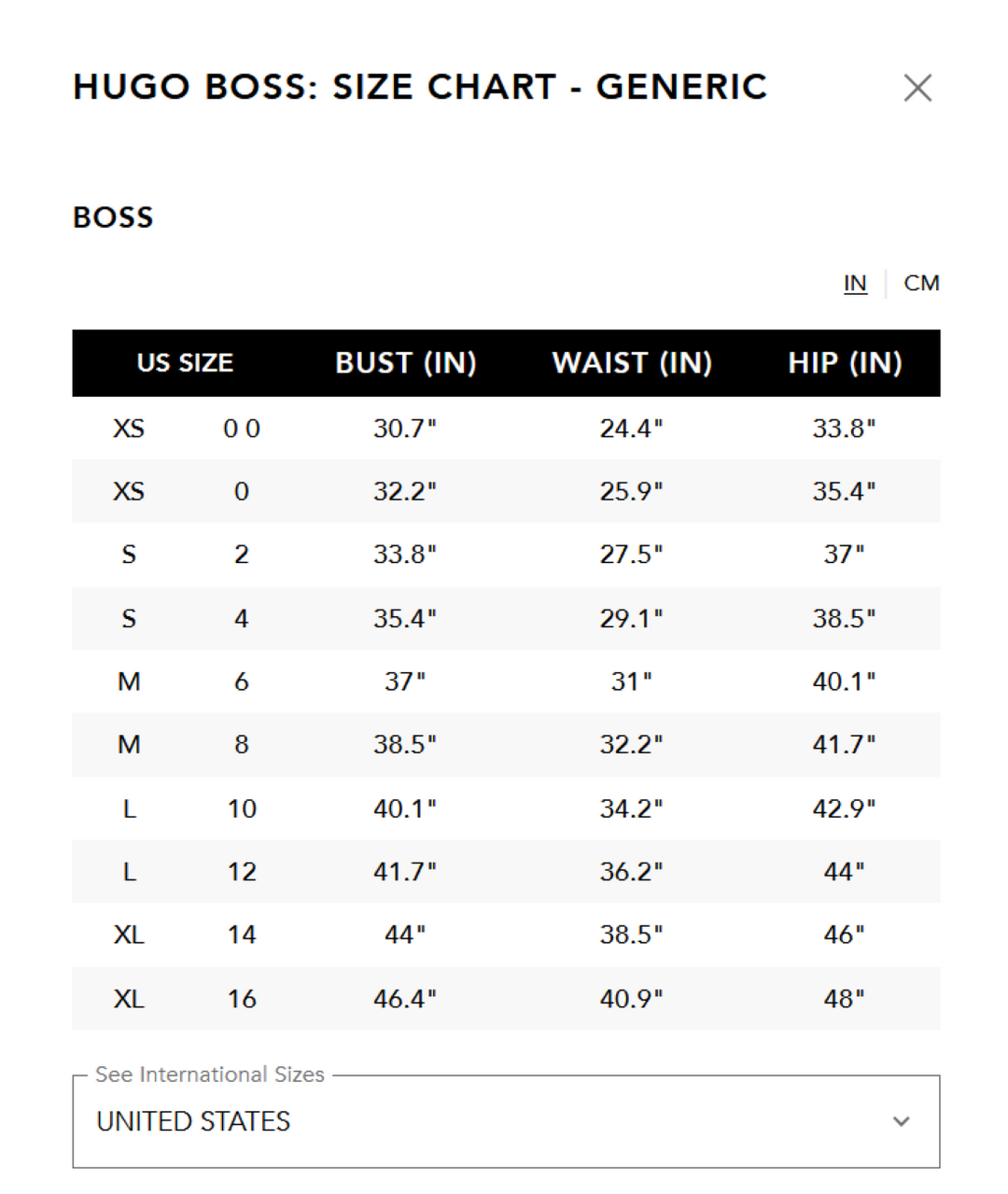Switch measurements to CM
This screenshot has width=1008, height=1194.
point(921,283)
